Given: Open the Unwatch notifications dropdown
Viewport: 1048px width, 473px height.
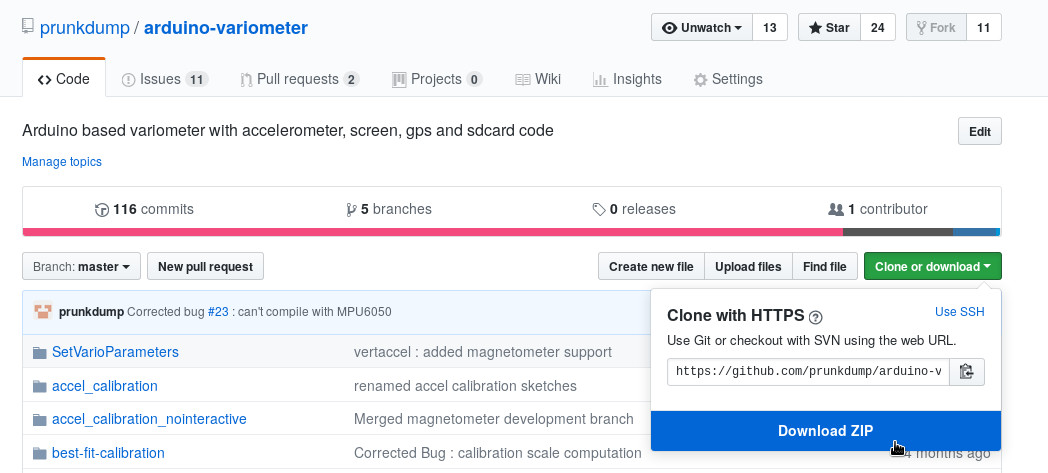Looking at the screenshot, I should coord(701,28).
